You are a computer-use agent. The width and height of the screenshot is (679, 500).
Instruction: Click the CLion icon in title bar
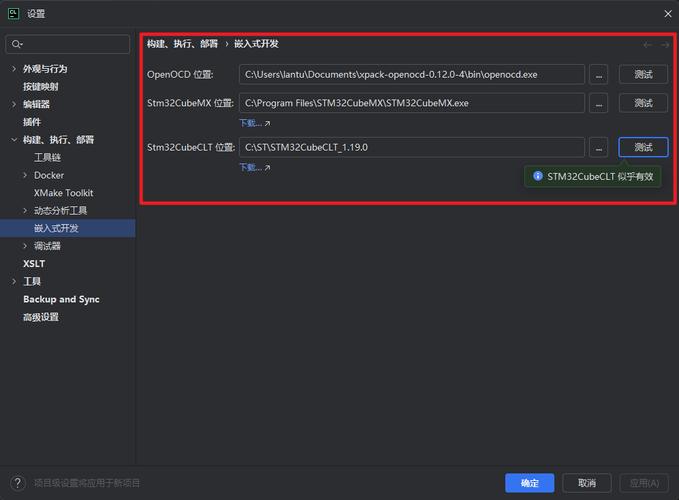click(13, 13)
